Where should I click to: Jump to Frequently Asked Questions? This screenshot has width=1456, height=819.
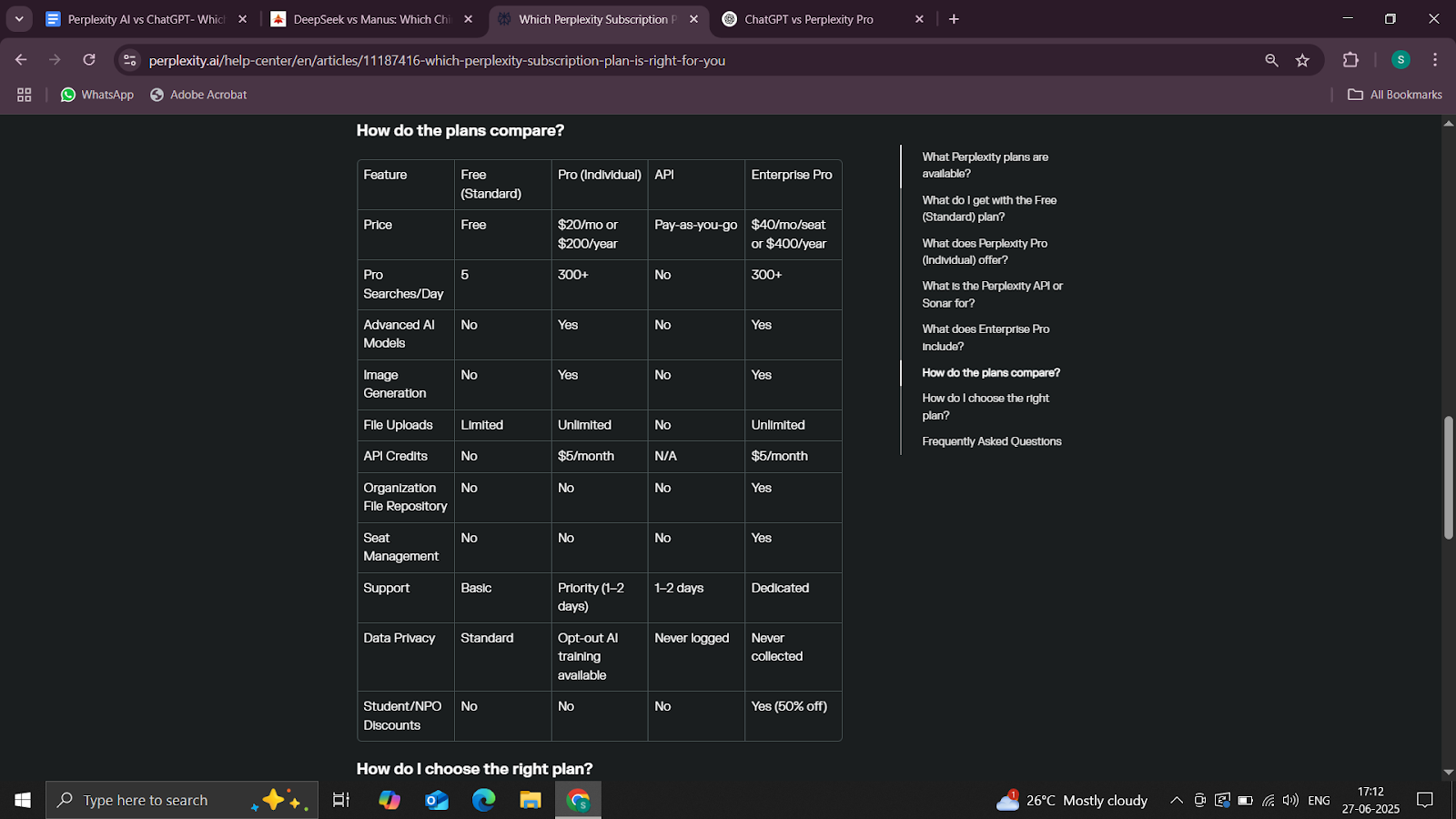[x=992, y=441]
